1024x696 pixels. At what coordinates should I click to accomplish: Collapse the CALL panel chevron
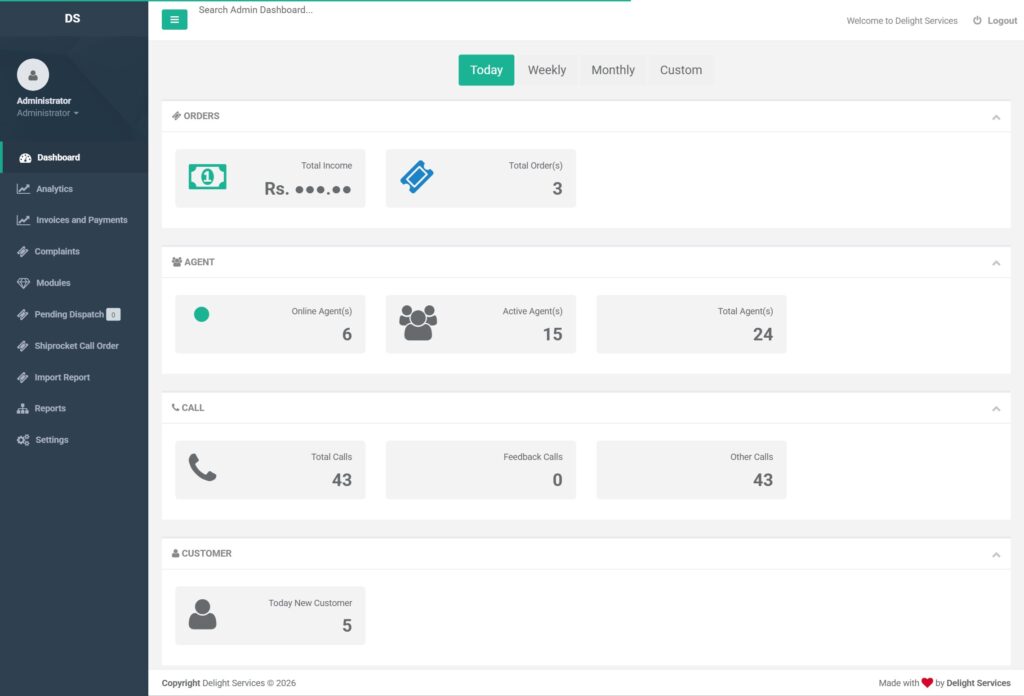click(x=996, y=409)
